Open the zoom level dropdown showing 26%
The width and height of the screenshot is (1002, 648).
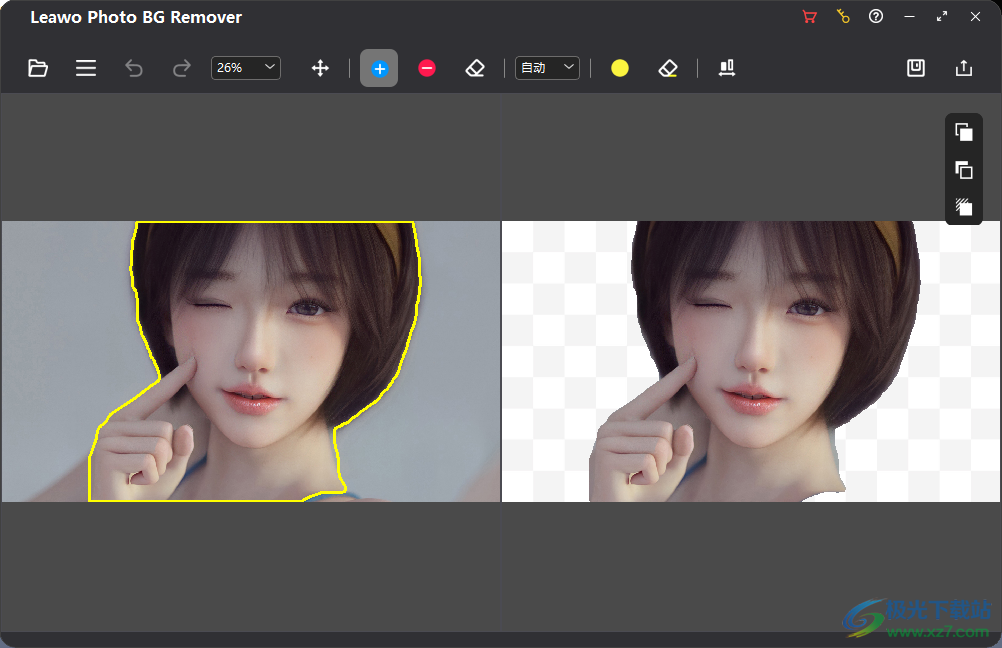[x=245, y=68]
